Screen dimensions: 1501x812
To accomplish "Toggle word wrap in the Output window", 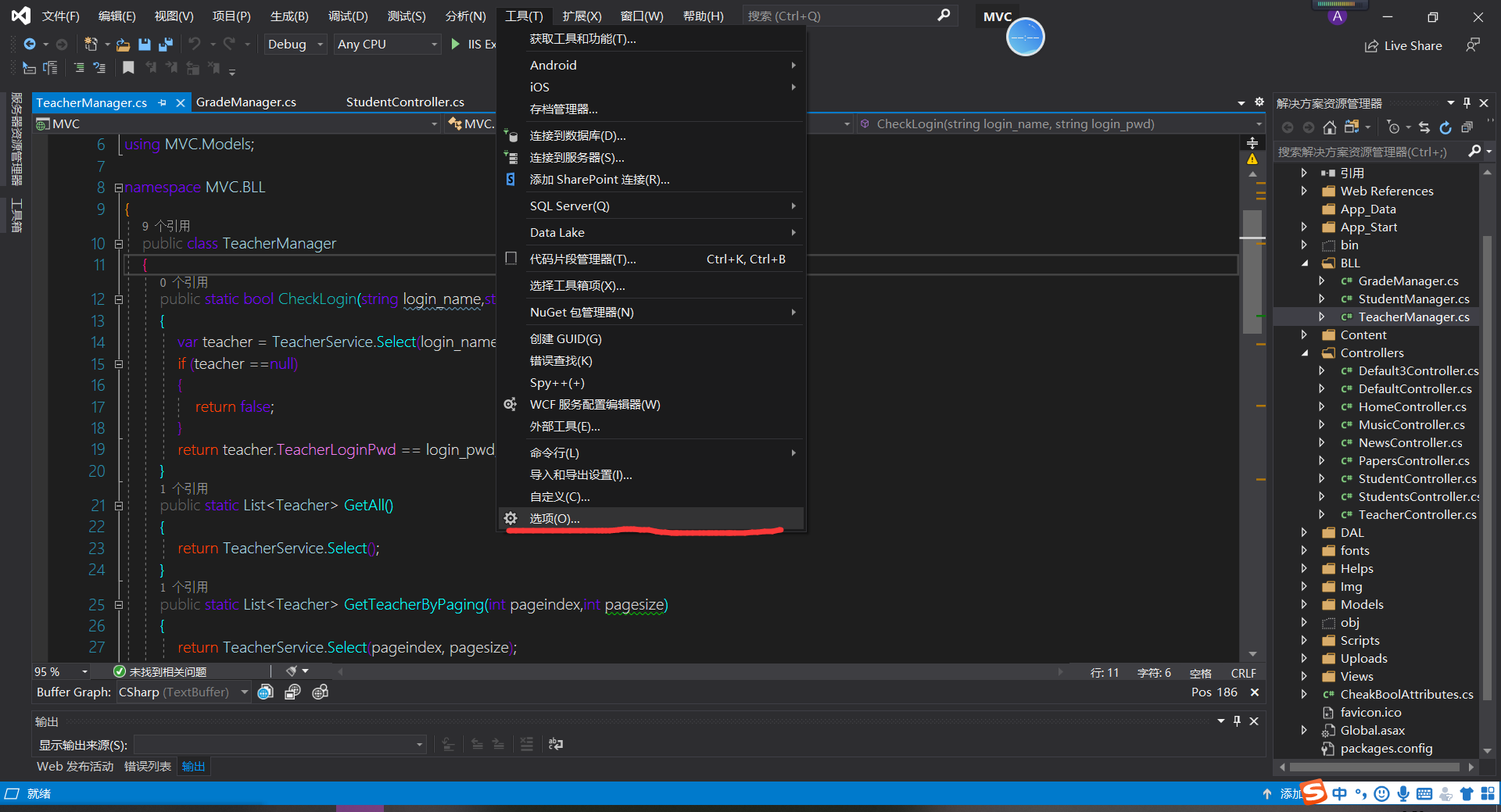I will (556, 743).
